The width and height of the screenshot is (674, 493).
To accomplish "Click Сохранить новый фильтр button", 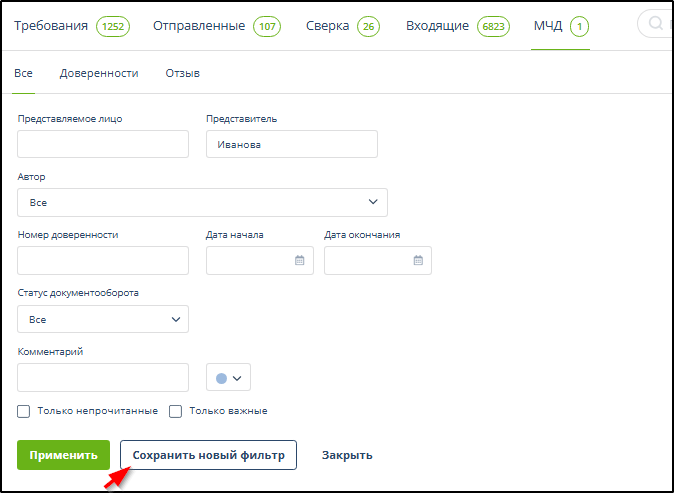I will [208, 455].
